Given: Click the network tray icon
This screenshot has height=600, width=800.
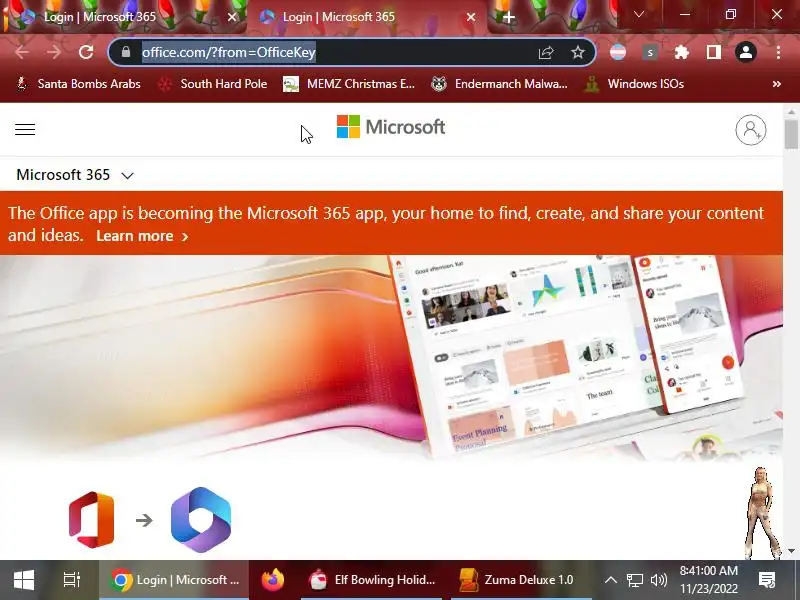Looking at the screenshot, I should tap(635, 580).
